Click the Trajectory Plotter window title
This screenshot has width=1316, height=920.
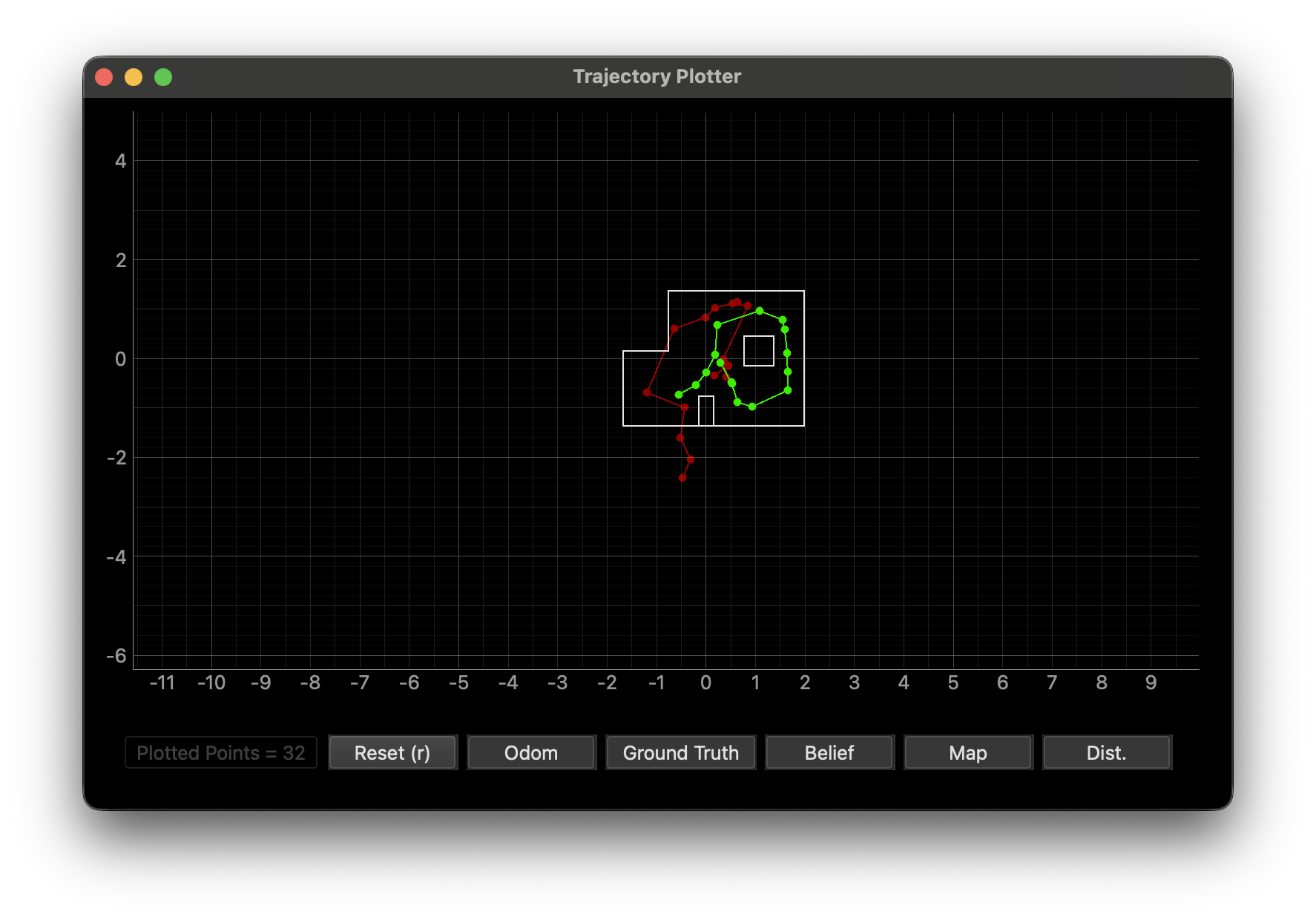tap(657, 76)
